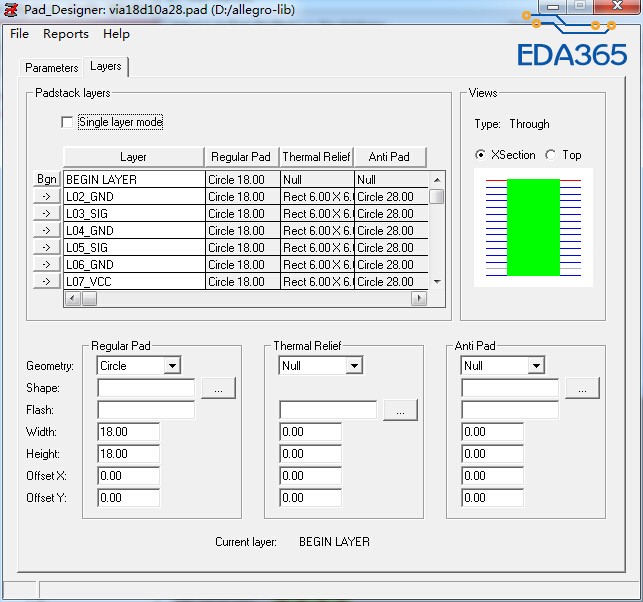The height and width of the screenshot is (602, 643).
Task: Click the Anti Pad Height field
Action: click(x=493, y=454)
